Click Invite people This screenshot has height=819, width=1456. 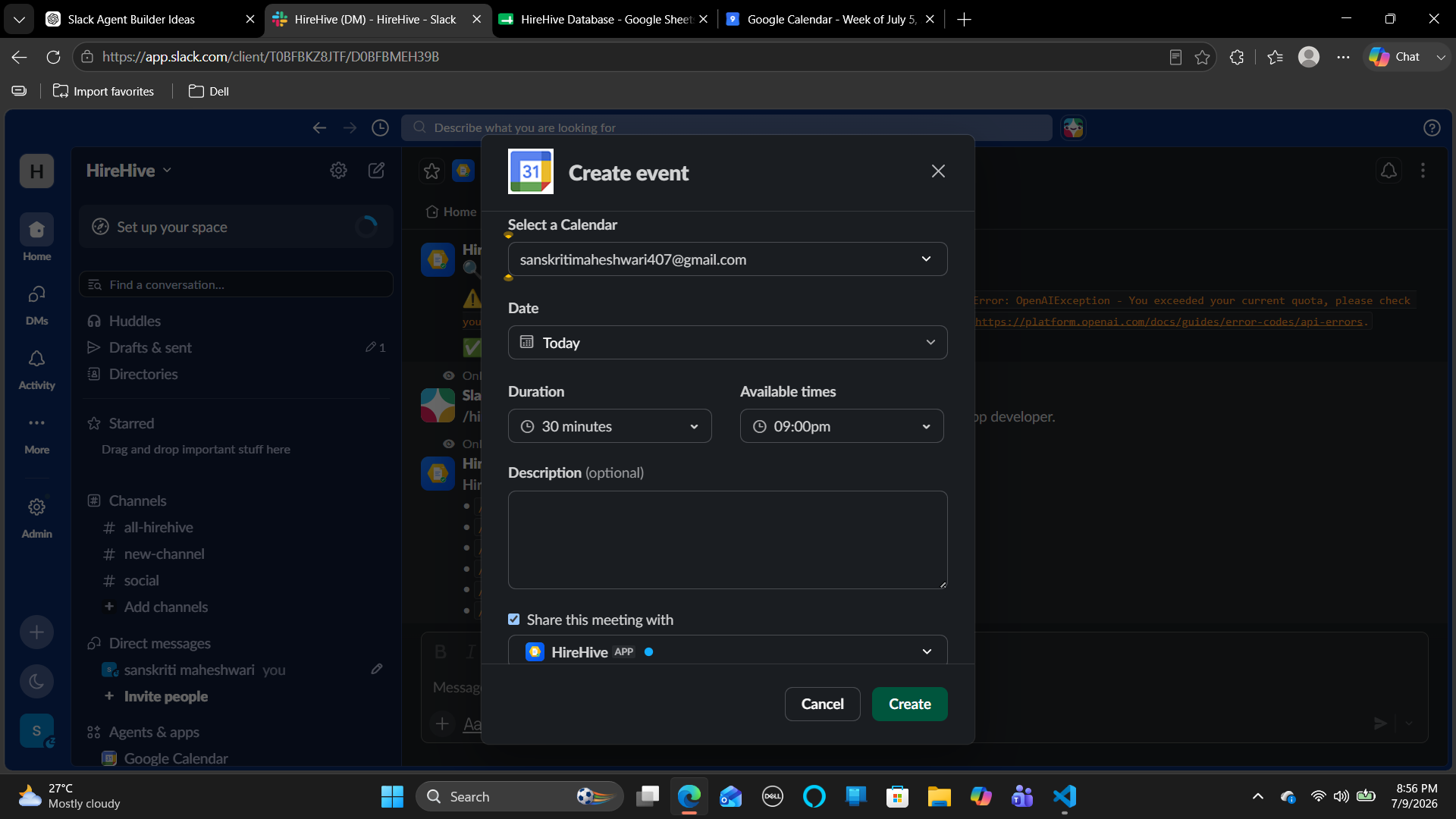pos(236,696)
